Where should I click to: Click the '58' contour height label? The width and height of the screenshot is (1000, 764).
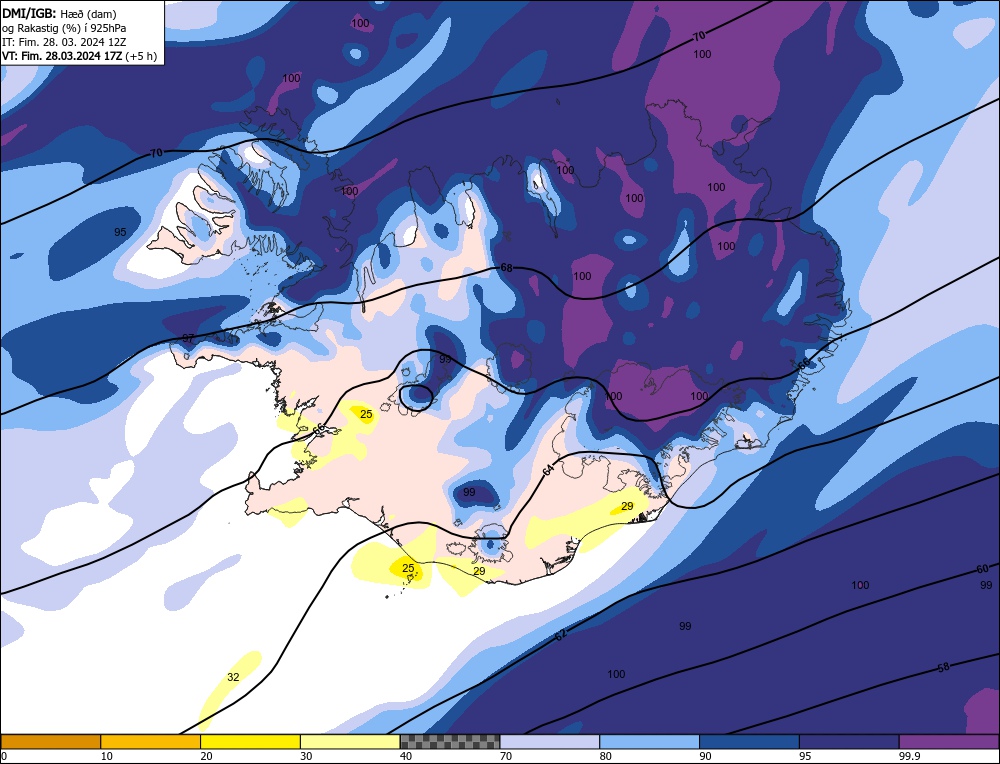(x=944, y=668)
